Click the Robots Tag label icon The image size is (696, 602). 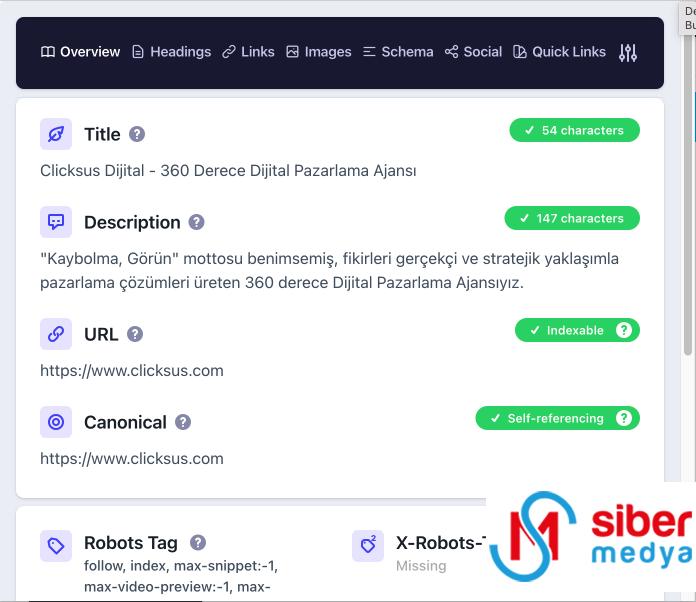pyautogui.click(x=56, y=546)
